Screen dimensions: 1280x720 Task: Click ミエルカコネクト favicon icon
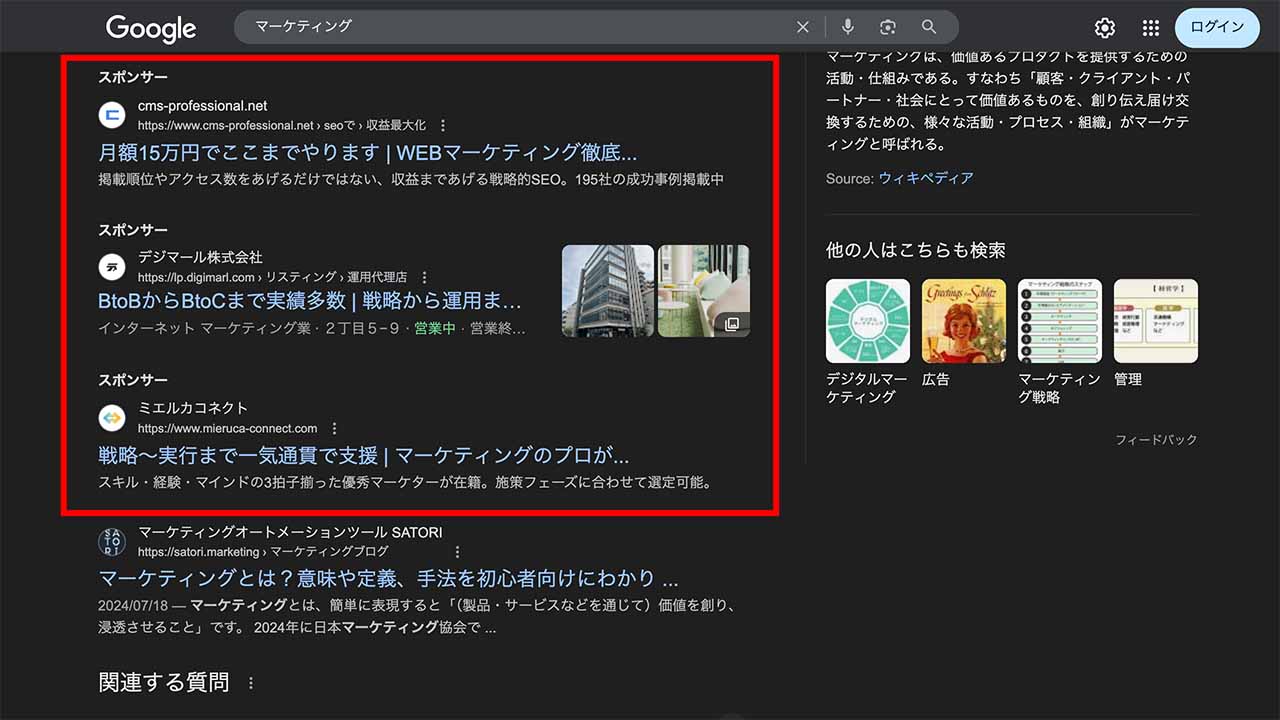(112, 417)
